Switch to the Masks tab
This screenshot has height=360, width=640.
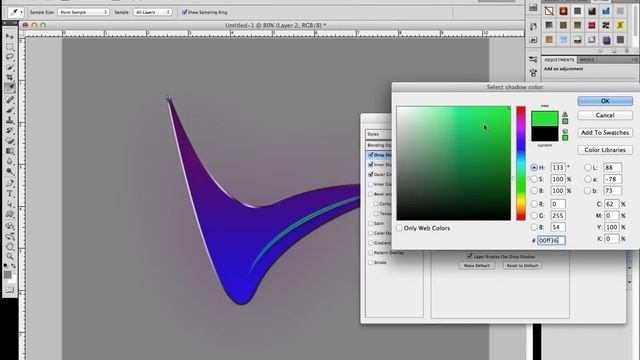click(587, 60)
